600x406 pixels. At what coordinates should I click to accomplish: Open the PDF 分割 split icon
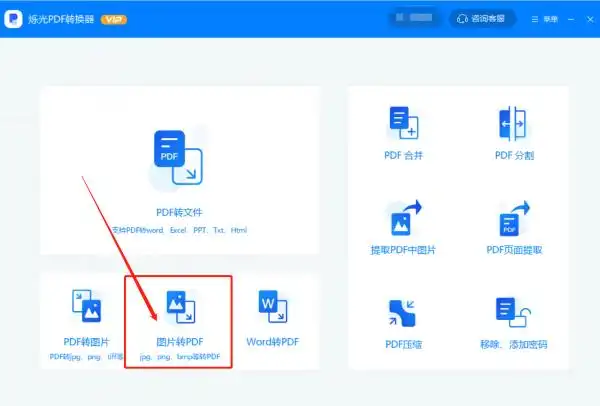pyautogui.click(x=513, y=124)
